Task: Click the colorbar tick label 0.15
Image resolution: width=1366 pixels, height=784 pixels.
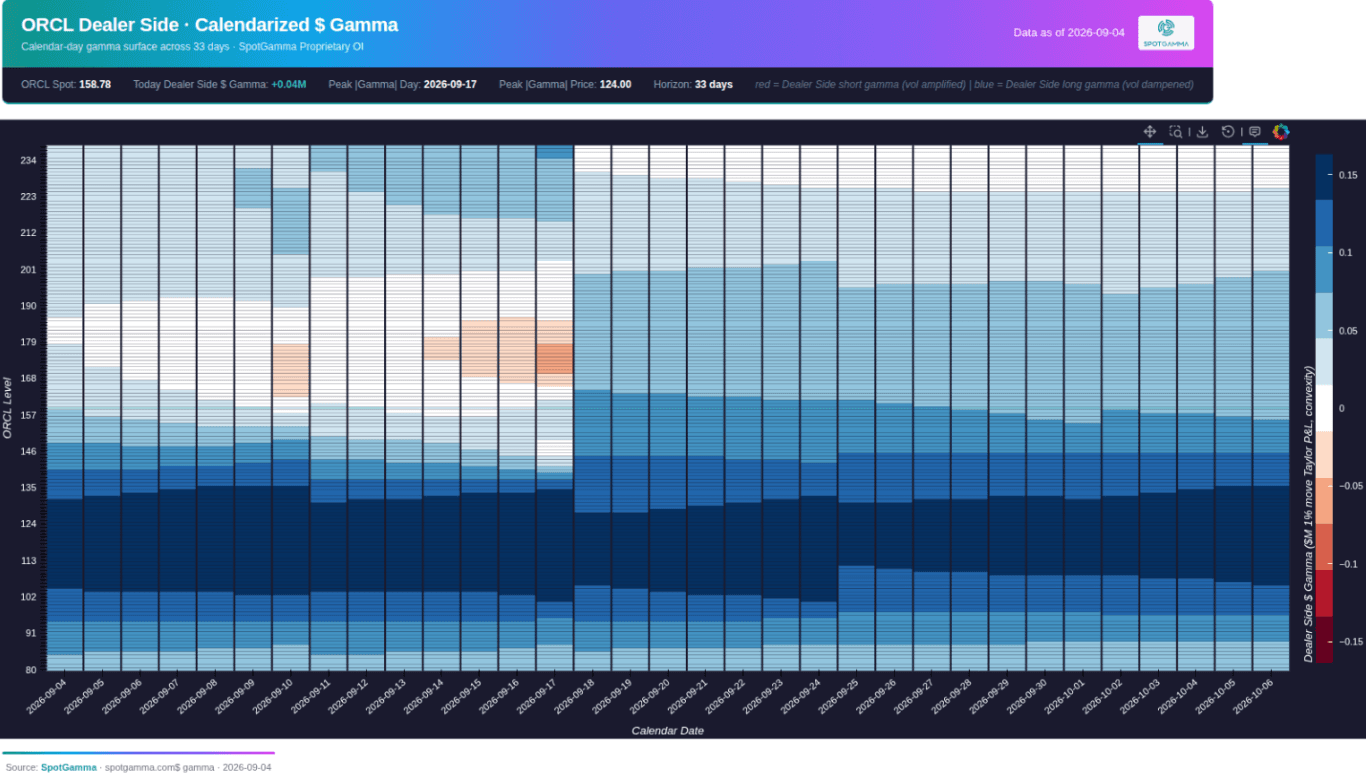Action: pyautogui.click(x=1347, y=175)
